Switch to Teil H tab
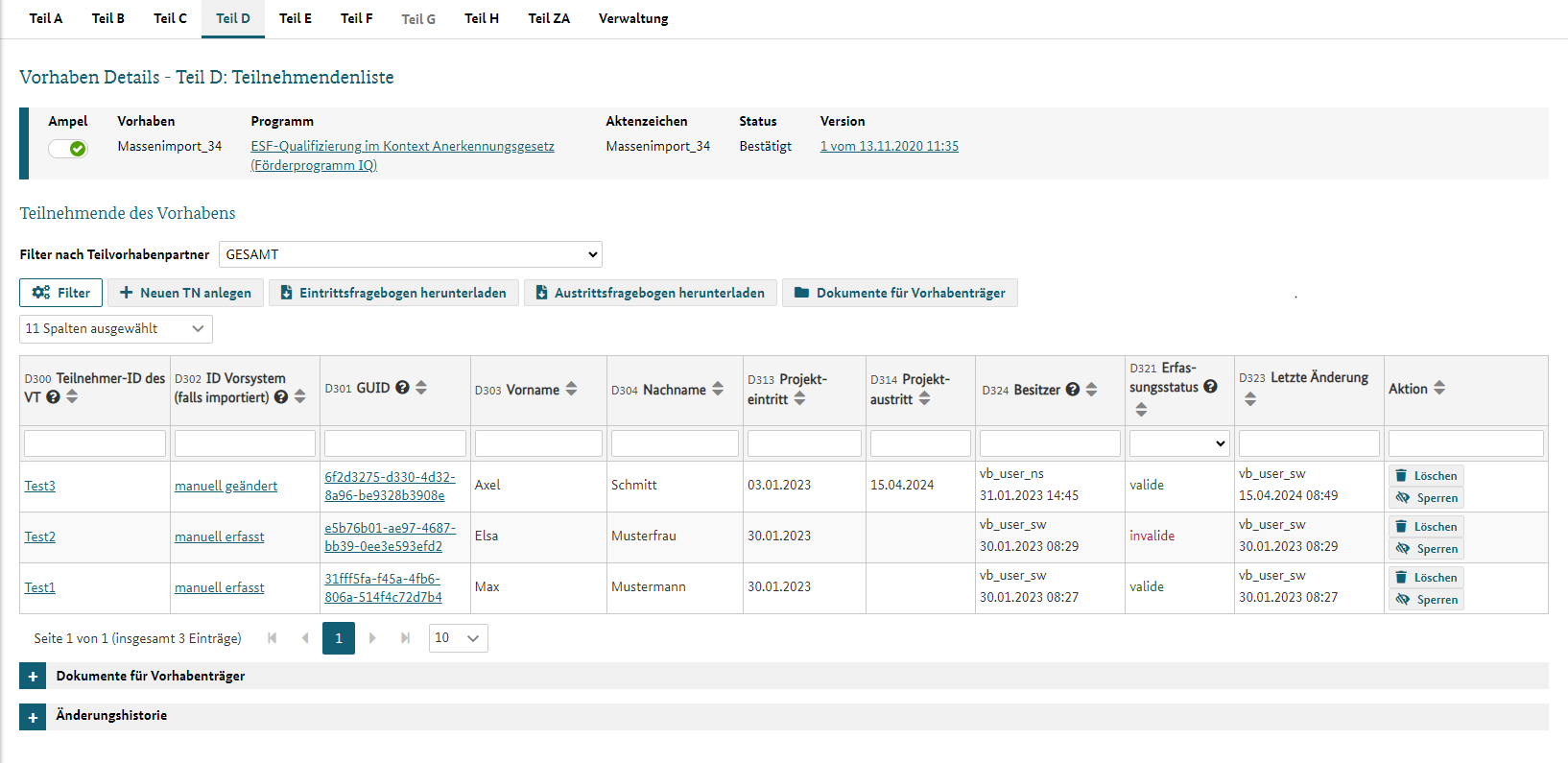Image resolution: width=1568 pixels, height=763 pixels. click(x=482, y=18)
